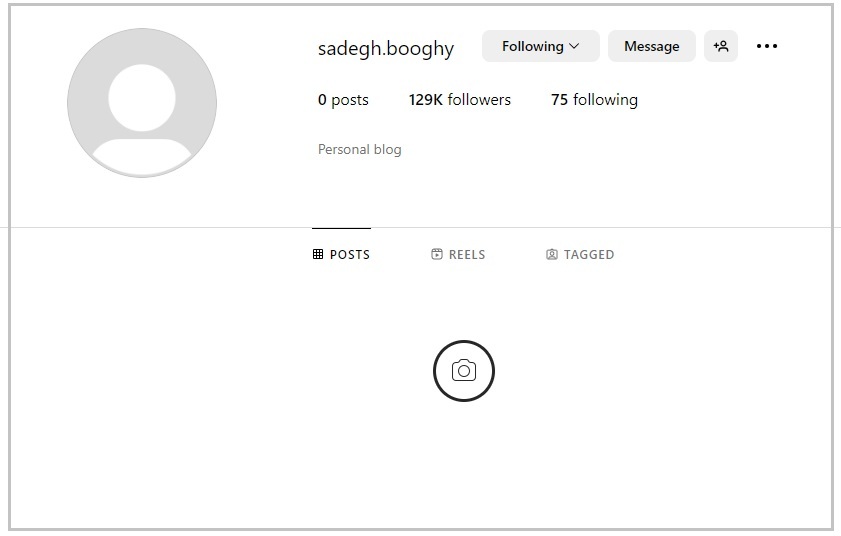
Task: Open the 129K followers list
Action: coord(460,100)
